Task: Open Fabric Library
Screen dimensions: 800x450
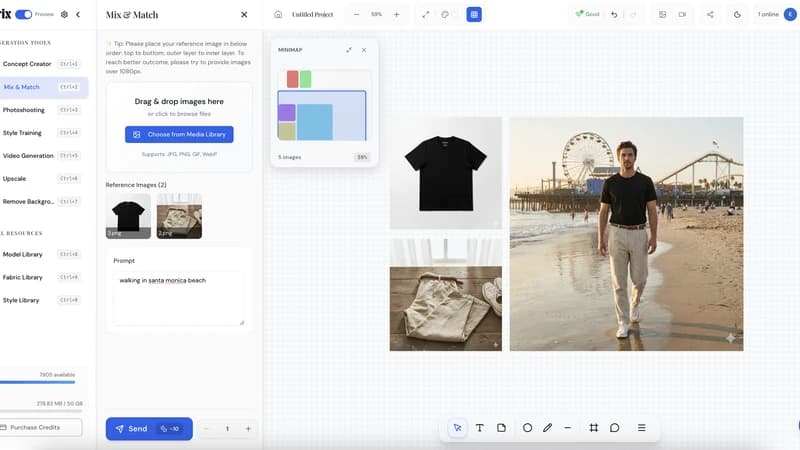Action: click(x=42, y=277)
